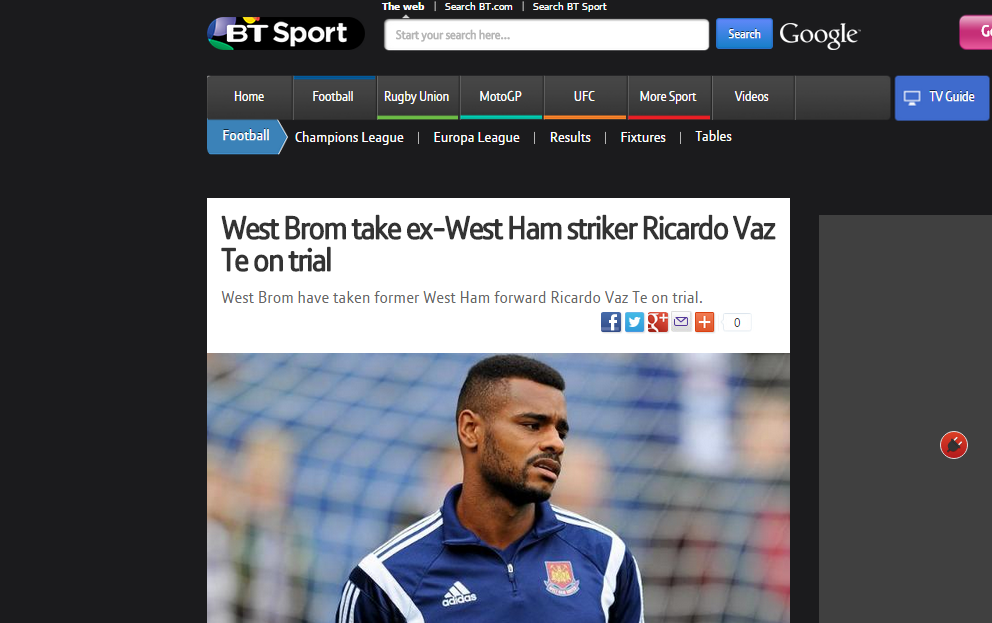Choose 'The web' search scope
This screenshot has height=623, width=992.
(403, 6)
